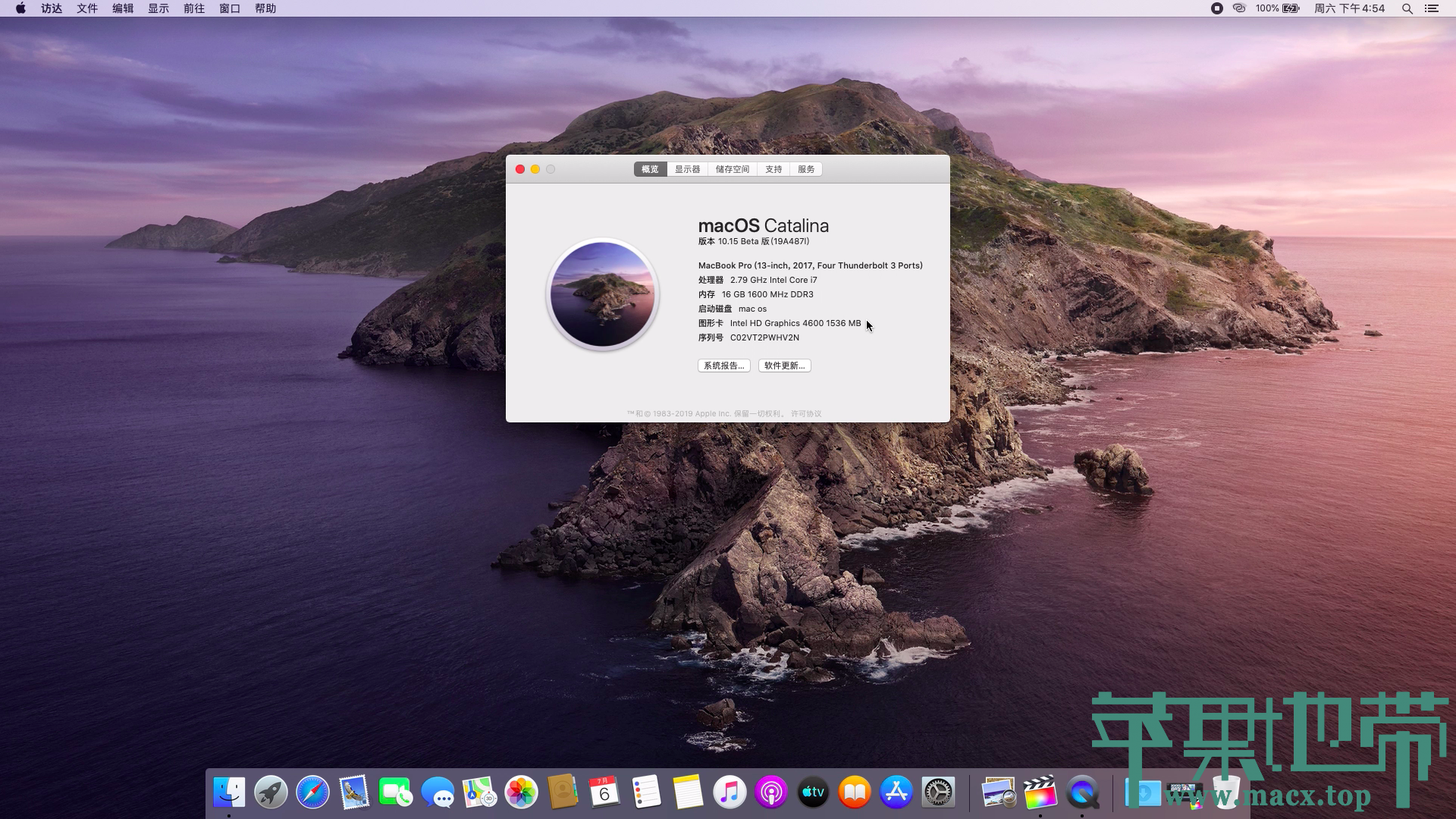
Task: Click the Spotlight search icon
Action: pyautogui.click(x=1407, y=8)
